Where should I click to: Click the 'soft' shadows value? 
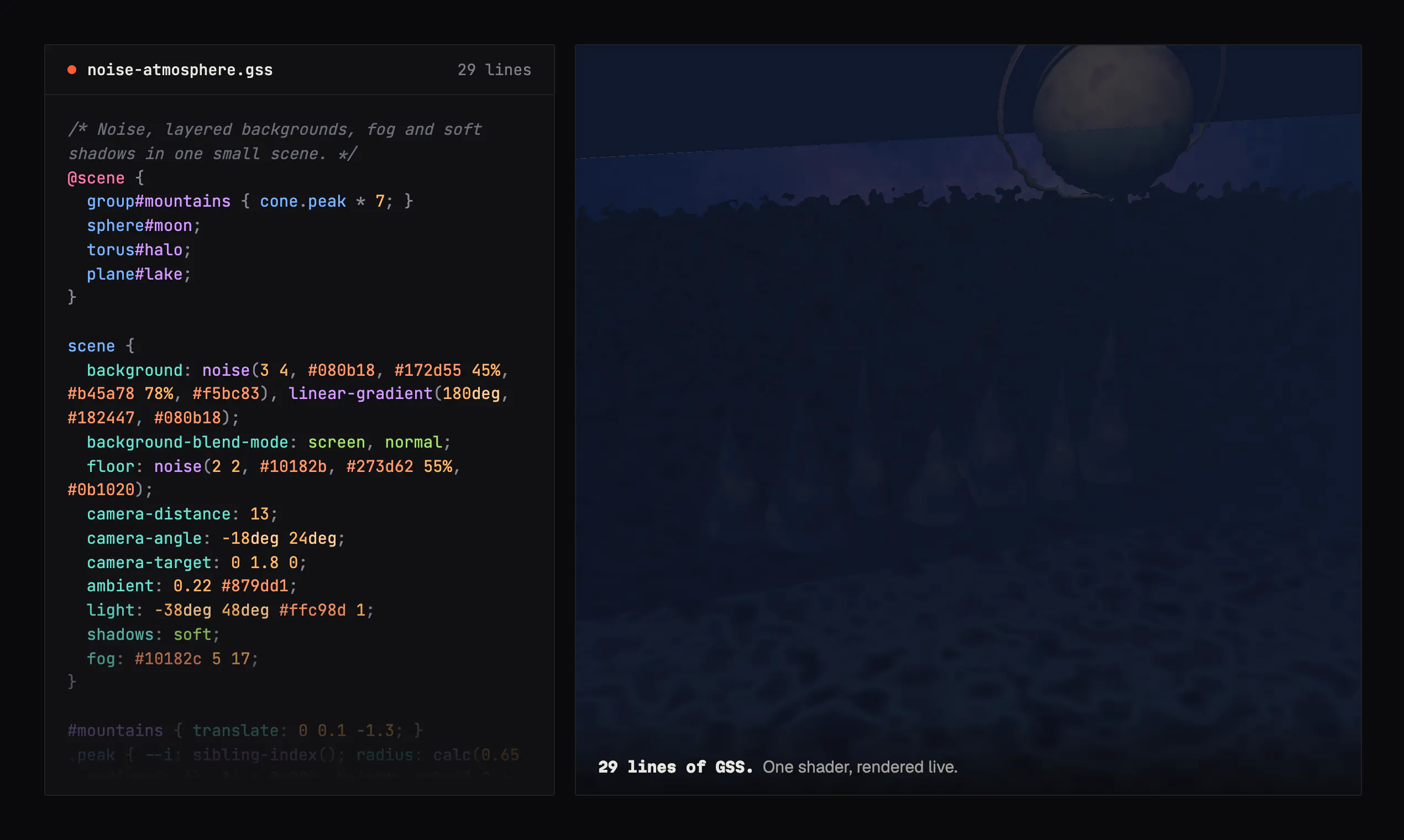(192, 634)
